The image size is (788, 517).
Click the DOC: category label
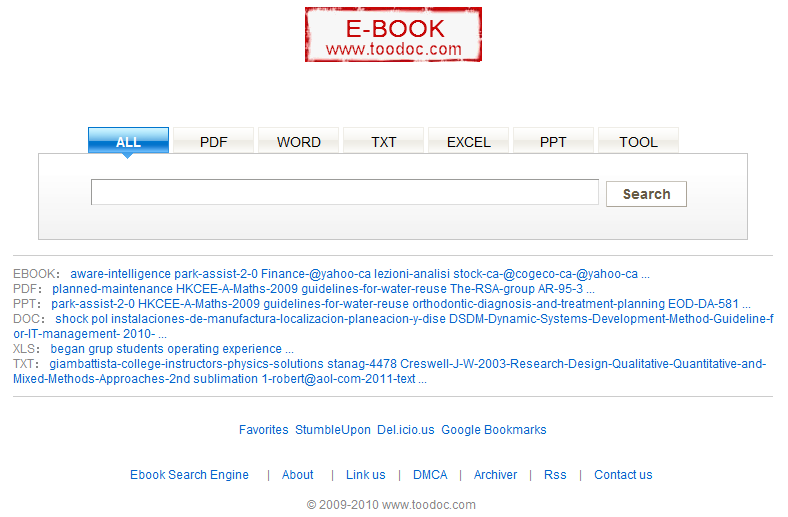29,319
